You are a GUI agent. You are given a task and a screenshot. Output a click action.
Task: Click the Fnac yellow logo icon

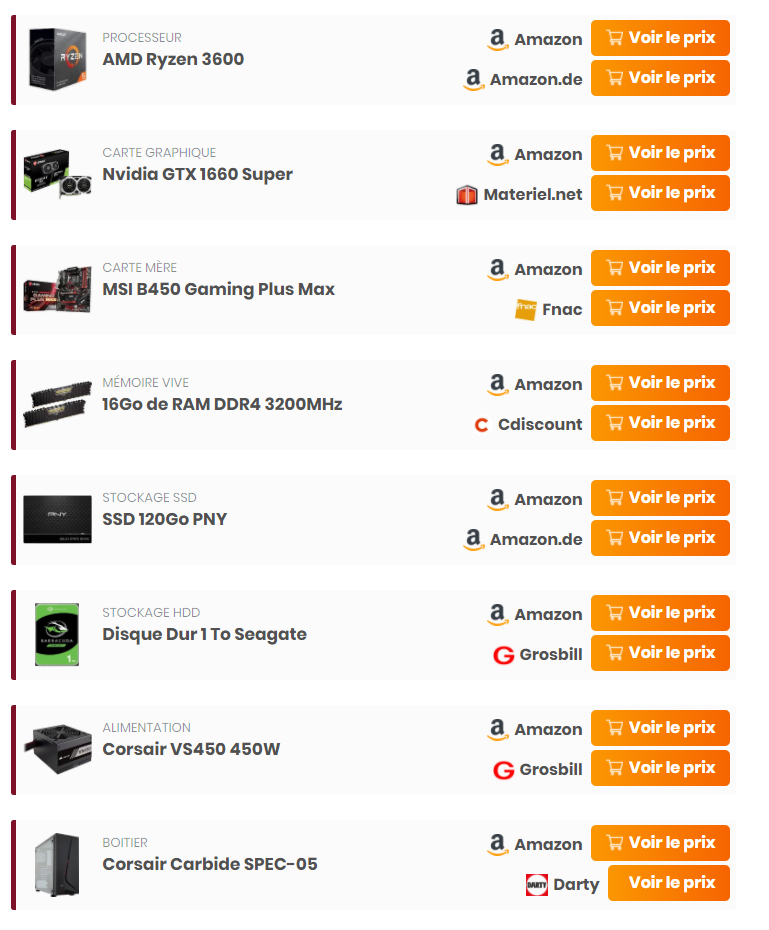[x=525, y=309]
